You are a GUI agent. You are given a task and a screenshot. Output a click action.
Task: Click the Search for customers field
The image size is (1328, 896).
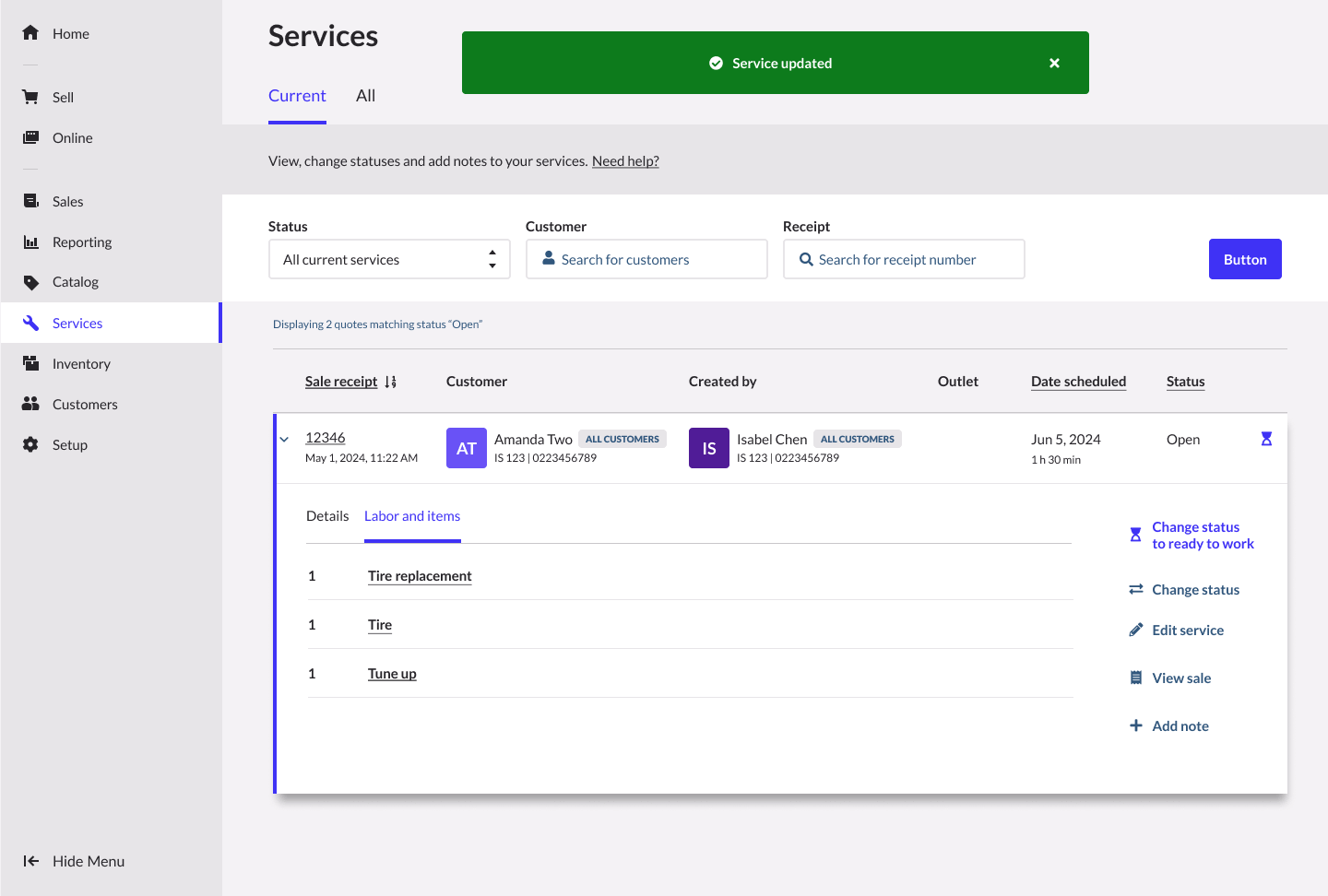coord(646,259)
